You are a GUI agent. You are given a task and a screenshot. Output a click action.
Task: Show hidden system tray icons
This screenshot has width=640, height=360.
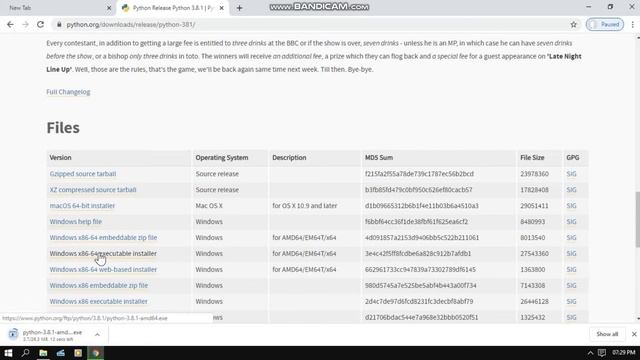click(590, 353)
